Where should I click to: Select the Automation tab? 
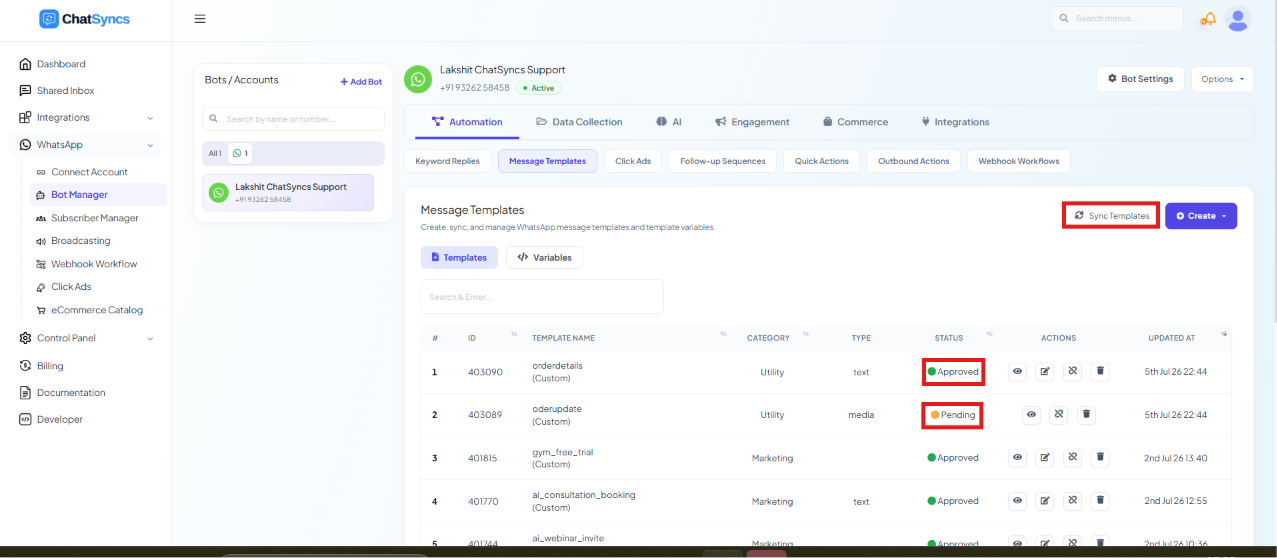pyautogui.click(x=467, y=122)
